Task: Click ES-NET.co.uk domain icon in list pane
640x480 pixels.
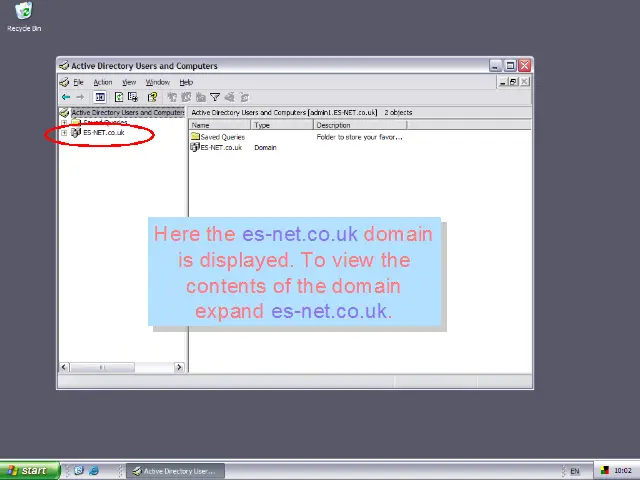Action: 195,147
